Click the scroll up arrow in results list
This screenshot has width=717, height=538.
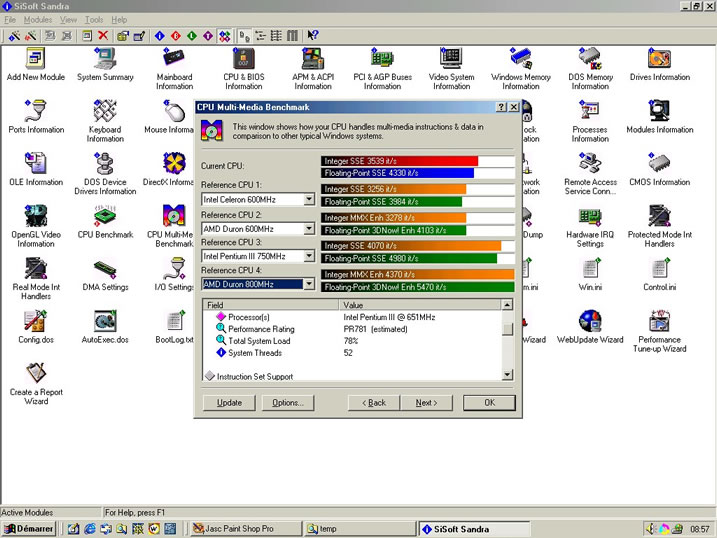[507, 304]
